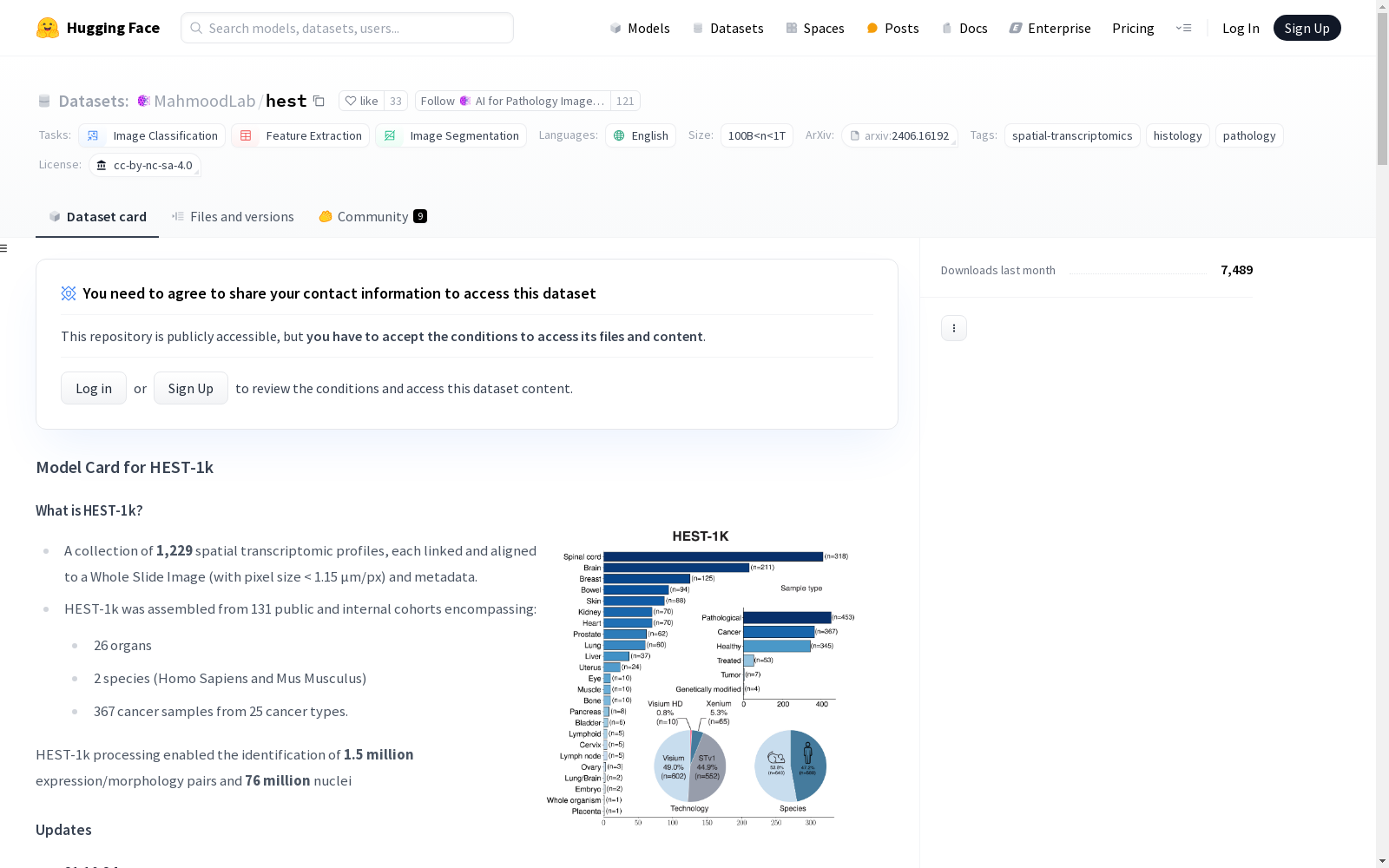Image resolution: width=1389 pixels, height=868 pixels.
Task: Click '367 cancer samples from 25 cancer types.'
Action: click(221, 711)
